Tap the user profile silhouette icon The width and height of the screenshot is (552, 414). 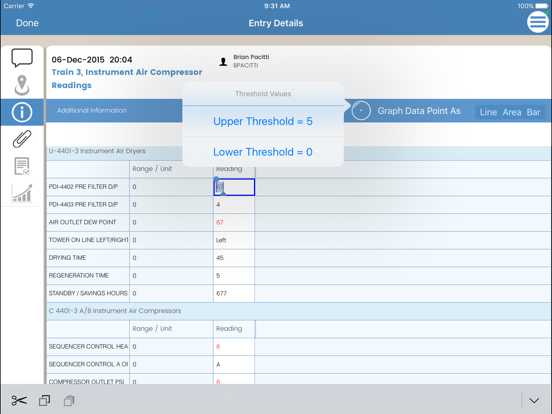point(223,62)
